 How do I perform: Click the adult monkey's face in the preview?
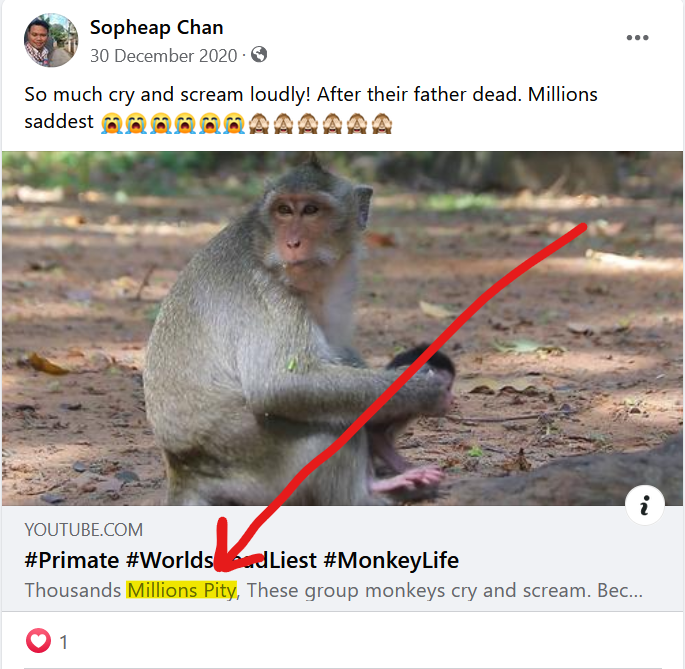[303, 225]
